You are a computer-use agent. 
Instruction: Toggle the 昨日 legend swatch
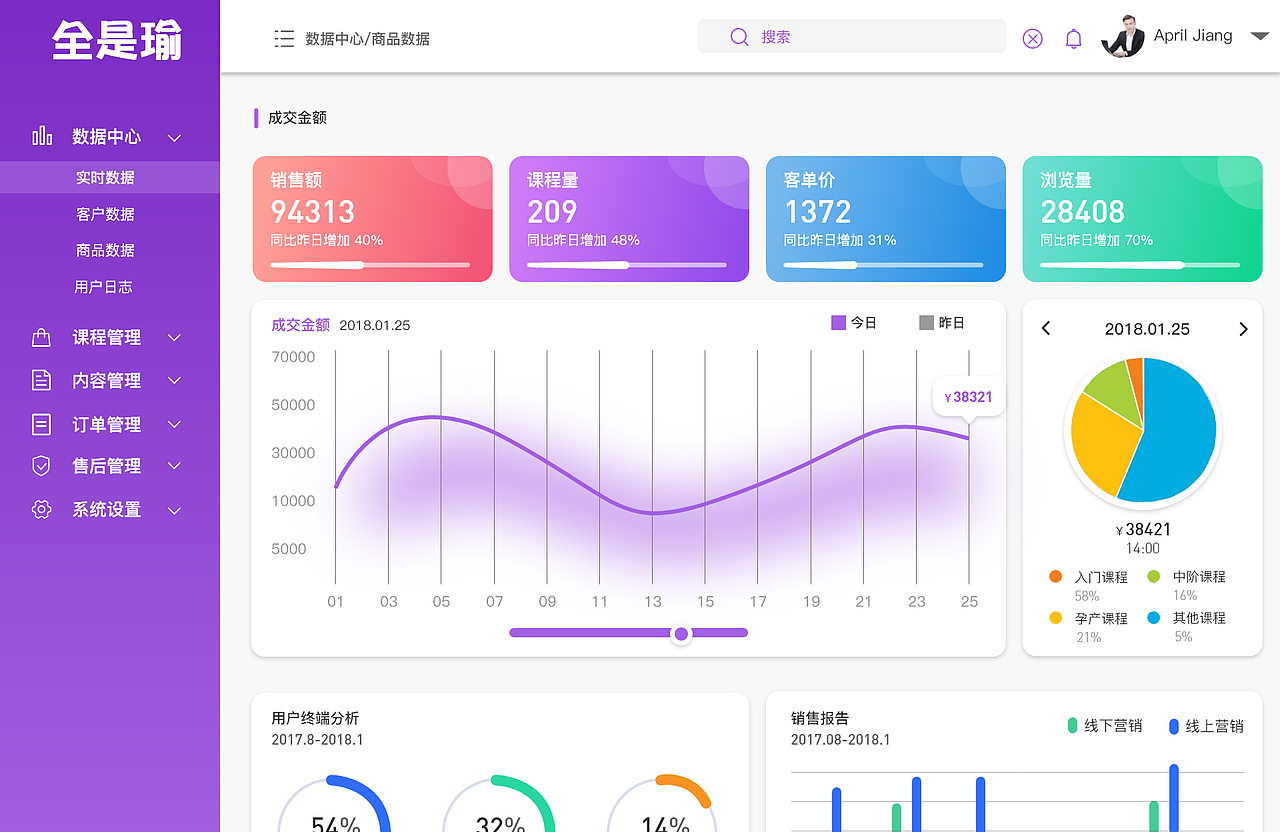point(926,322)
